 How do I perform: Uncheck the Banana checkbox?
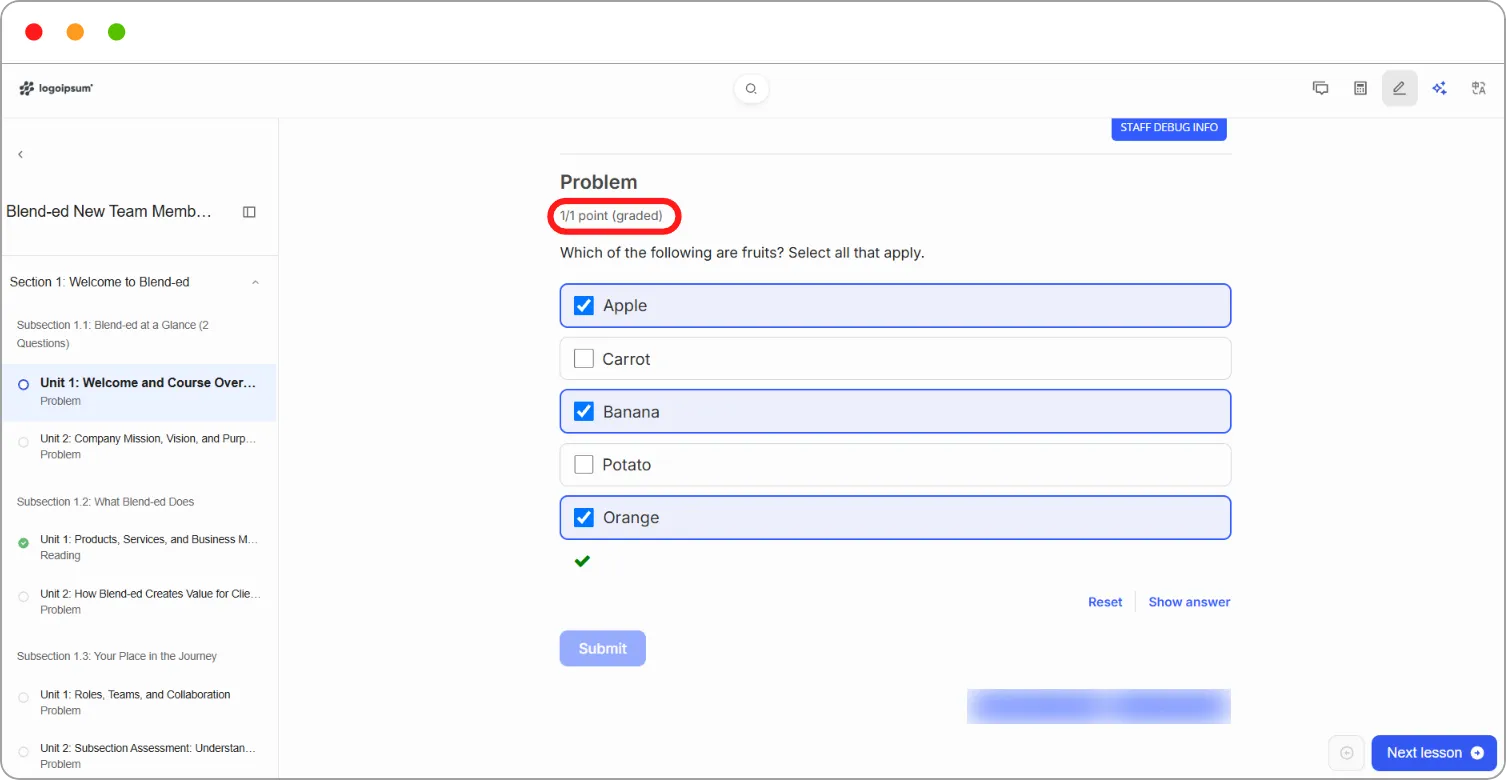pos(584,411)
